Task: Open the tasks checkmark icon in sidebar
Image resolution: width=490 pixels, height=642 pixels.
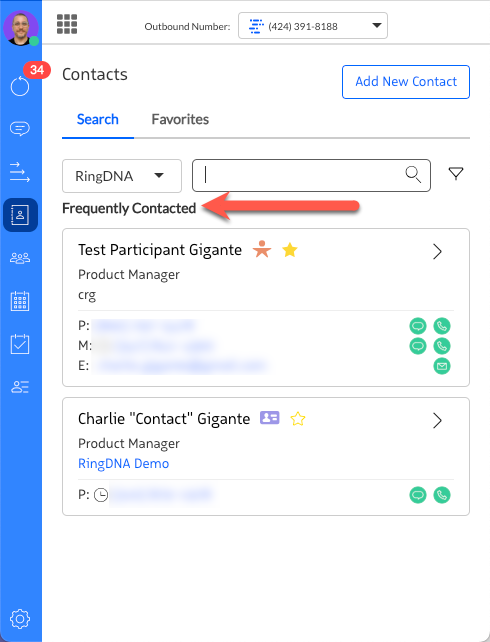Action: tap(20, 344)
